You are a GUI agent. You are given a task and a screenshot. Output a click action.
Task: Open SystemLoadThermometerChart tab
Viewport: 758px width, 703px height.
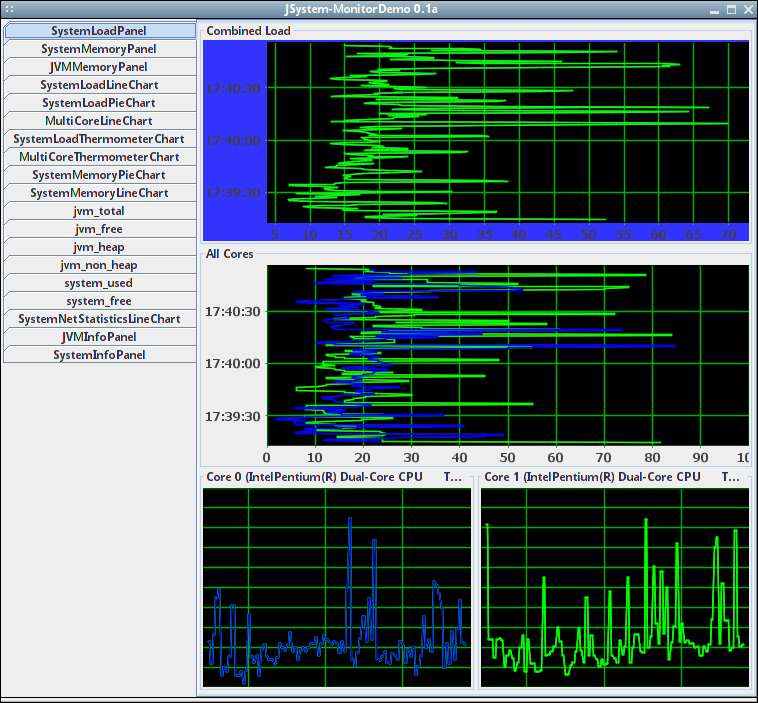(x=100, y=139)
